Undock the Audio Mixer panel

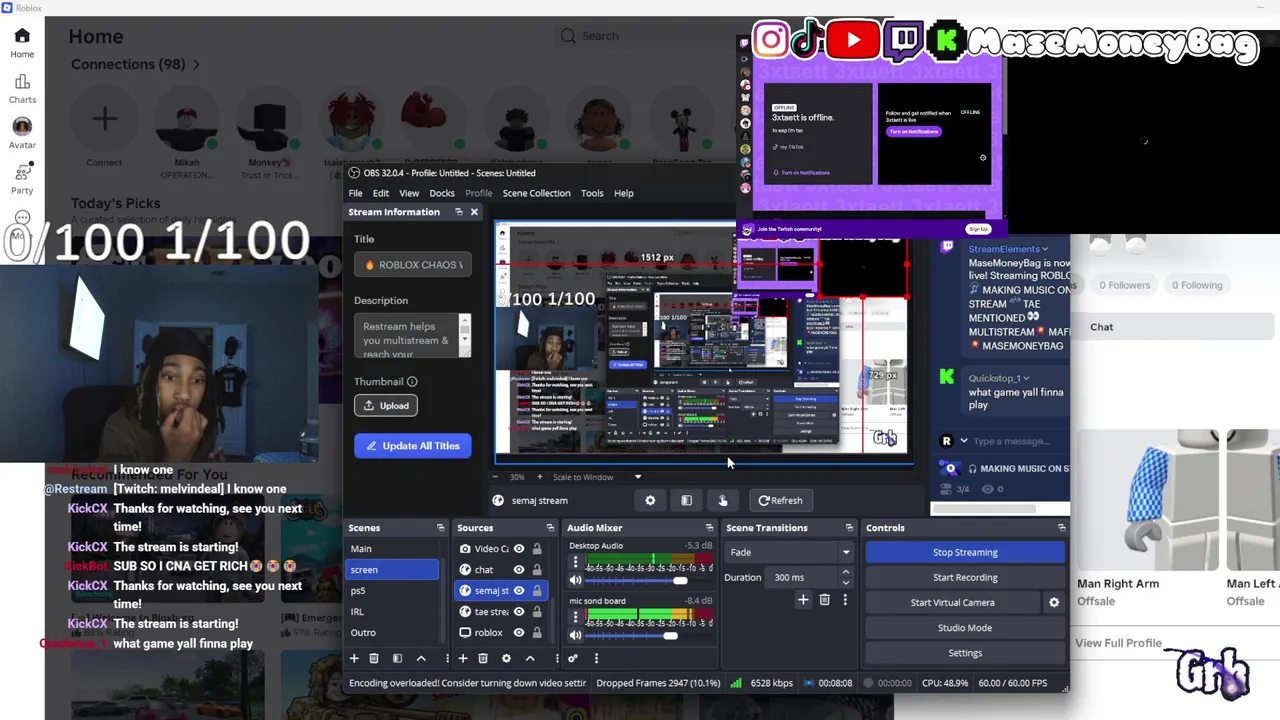709,528
